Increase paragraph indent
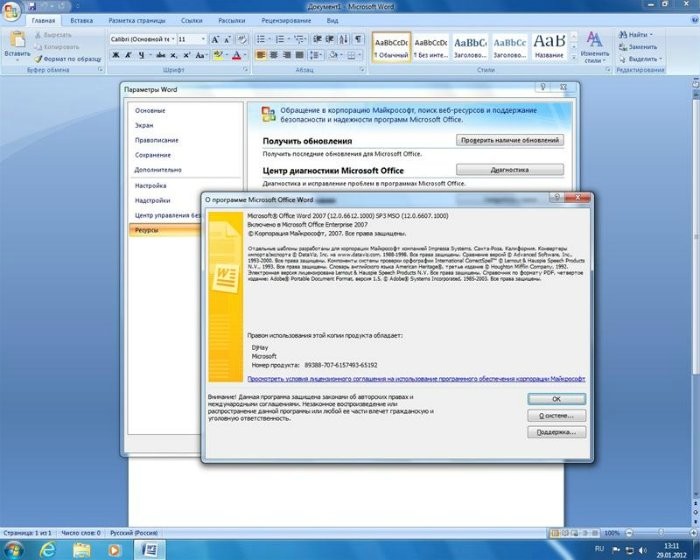This screenshot has width=700, height=560. (x=329, y=40)
